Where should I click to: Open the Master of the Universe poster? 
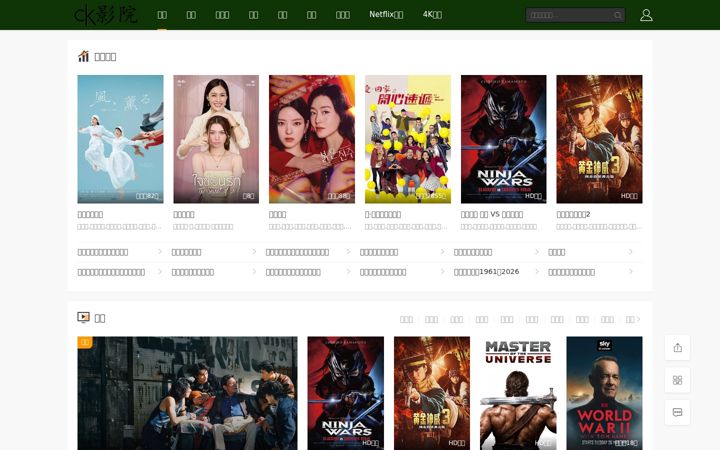click(518, 393)
